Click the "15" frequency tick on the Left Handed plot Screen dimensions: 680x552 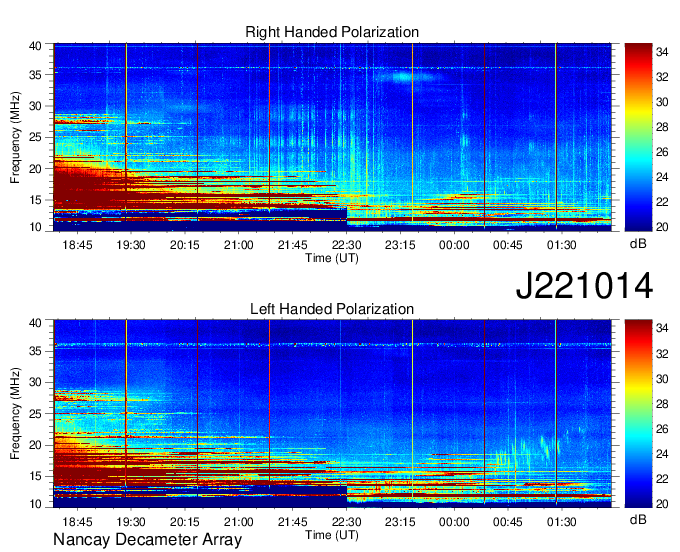pos(35,477)
